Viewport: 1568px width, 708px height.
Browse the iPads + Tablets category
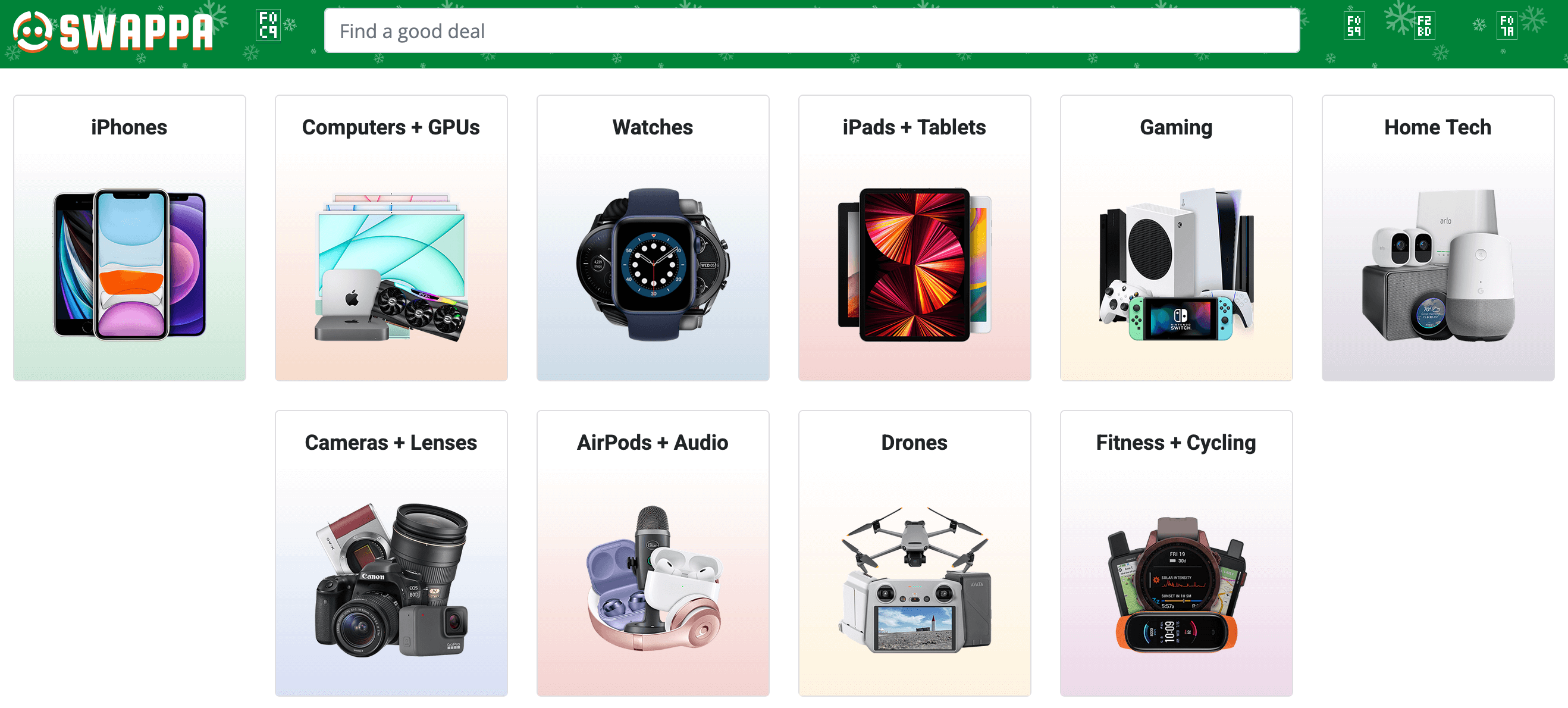914,237
